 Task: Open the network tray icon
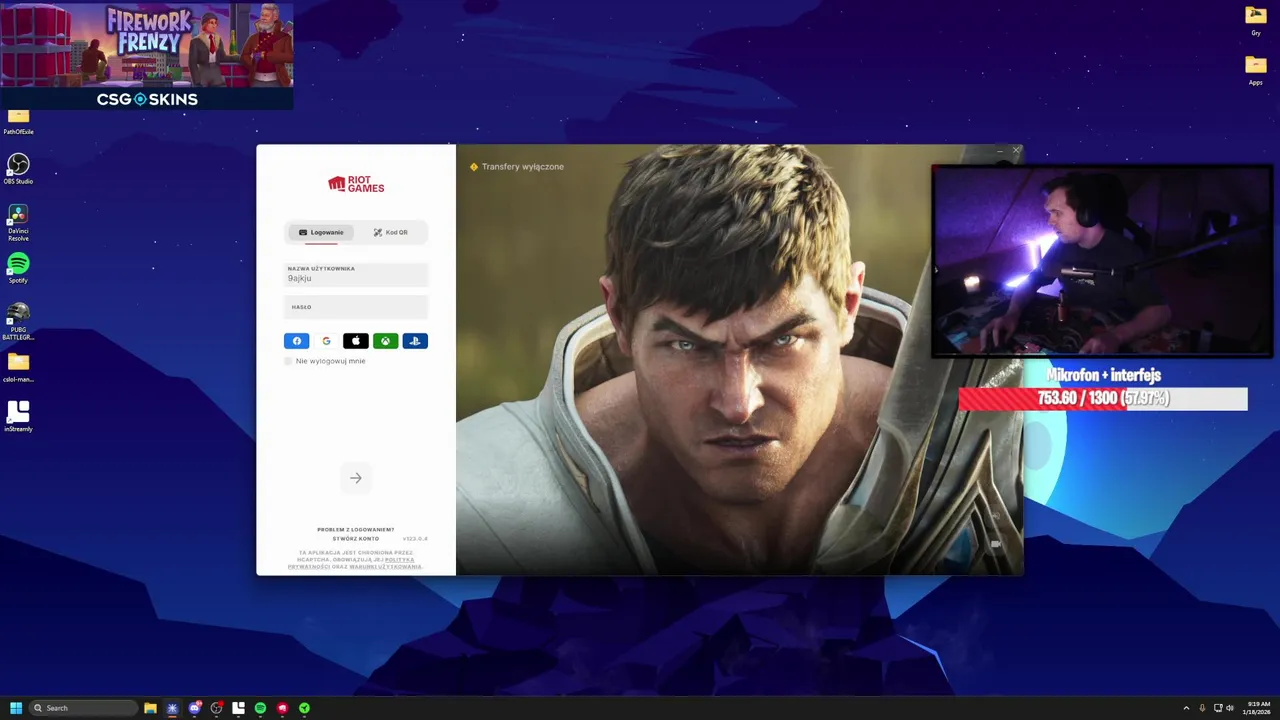1218,708
